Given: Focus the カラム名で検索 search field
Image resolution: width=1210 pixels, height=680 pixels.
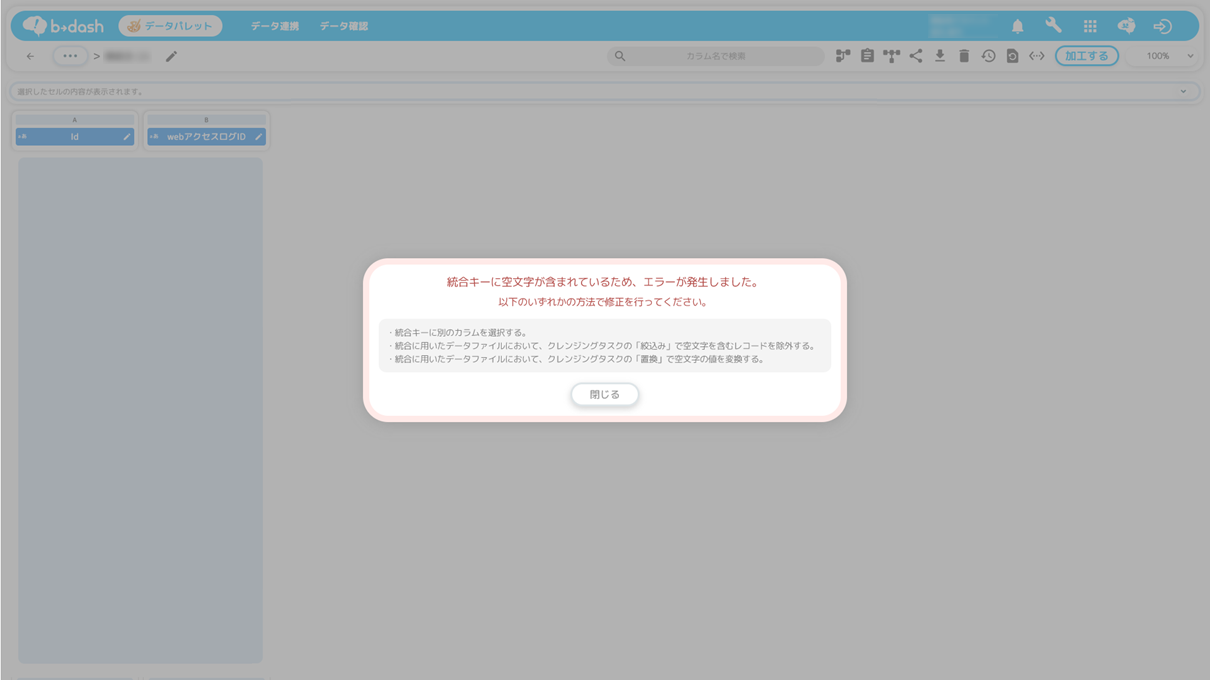Looking at the screenshot, I should click(716, 56).
